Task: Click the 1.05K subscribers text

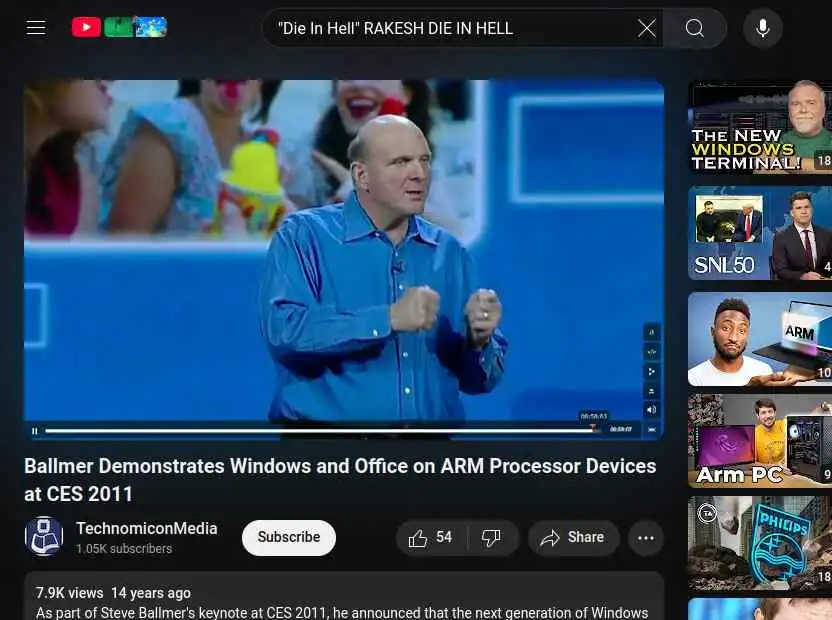Action: [124, 549]
